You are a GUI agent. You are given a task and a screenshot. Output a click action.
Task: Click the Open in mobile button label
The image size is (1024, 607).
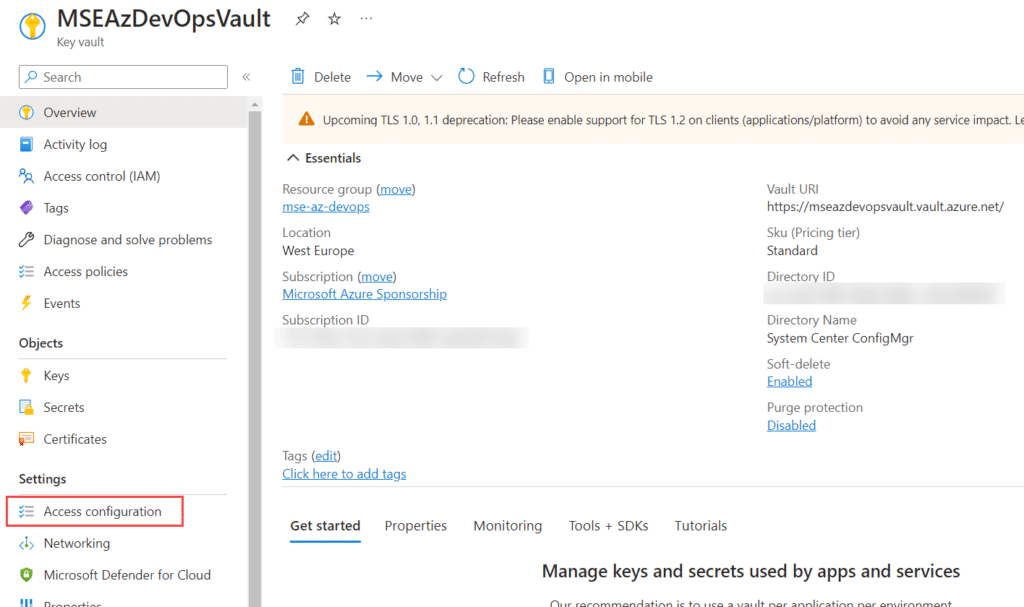(609, 77)
